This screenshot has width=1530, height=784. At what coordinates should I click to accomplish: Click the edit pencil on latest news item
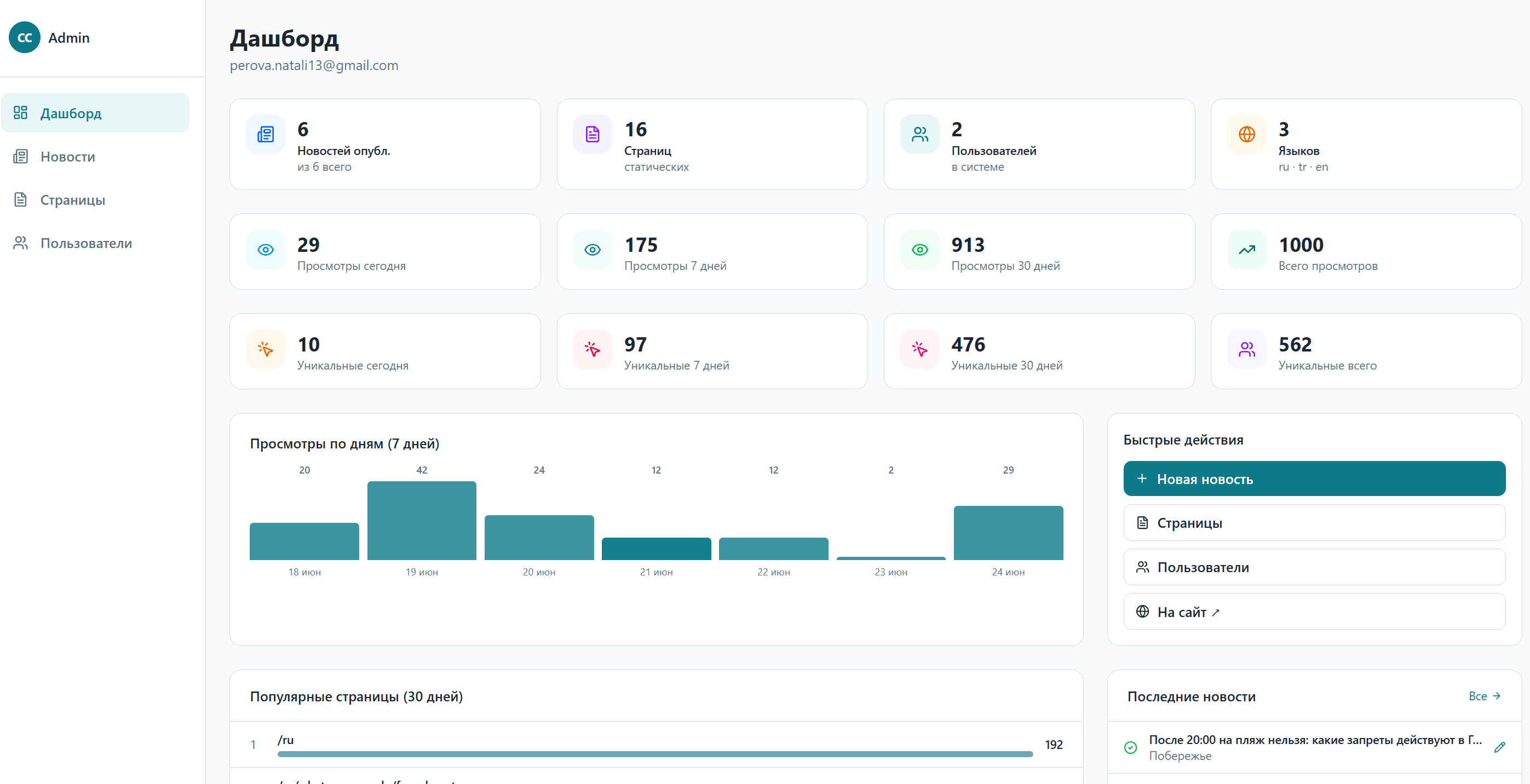tap(1499, 747)
